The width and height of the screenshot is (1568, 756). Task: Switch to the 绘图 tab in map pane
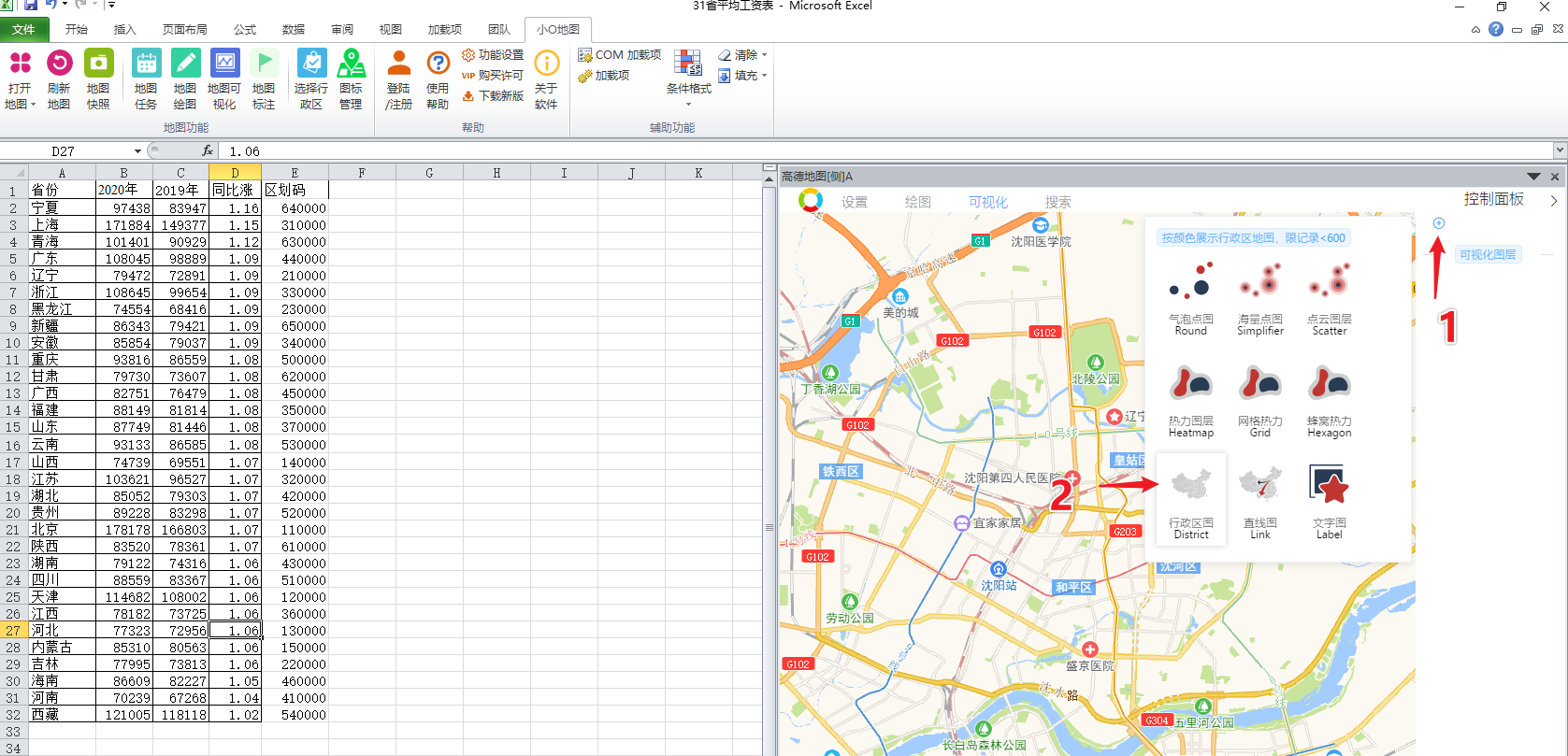[x=917, y=202]
